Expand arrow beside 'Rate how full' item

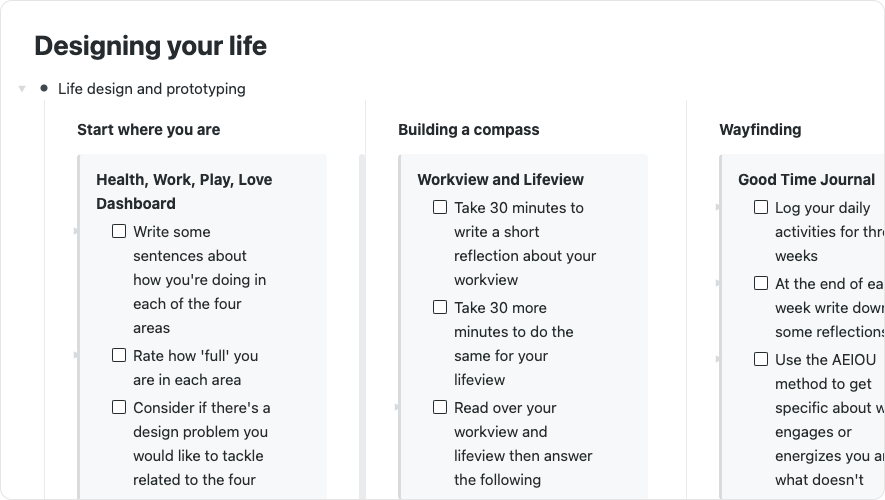pyautogui.click(x=76, y=355)
